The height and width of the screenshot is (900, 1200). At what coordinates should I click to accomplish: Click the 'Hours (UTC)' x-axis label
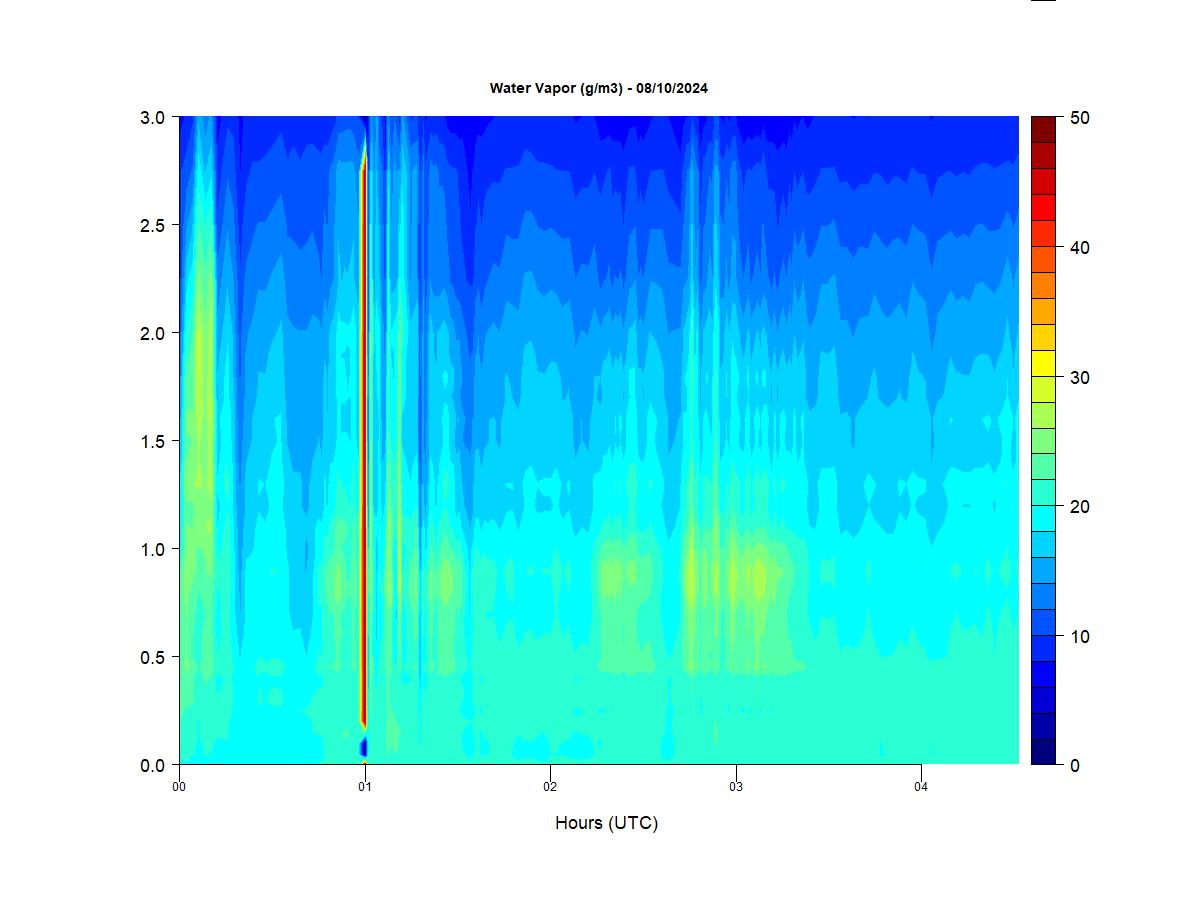[x=606, y=823]
